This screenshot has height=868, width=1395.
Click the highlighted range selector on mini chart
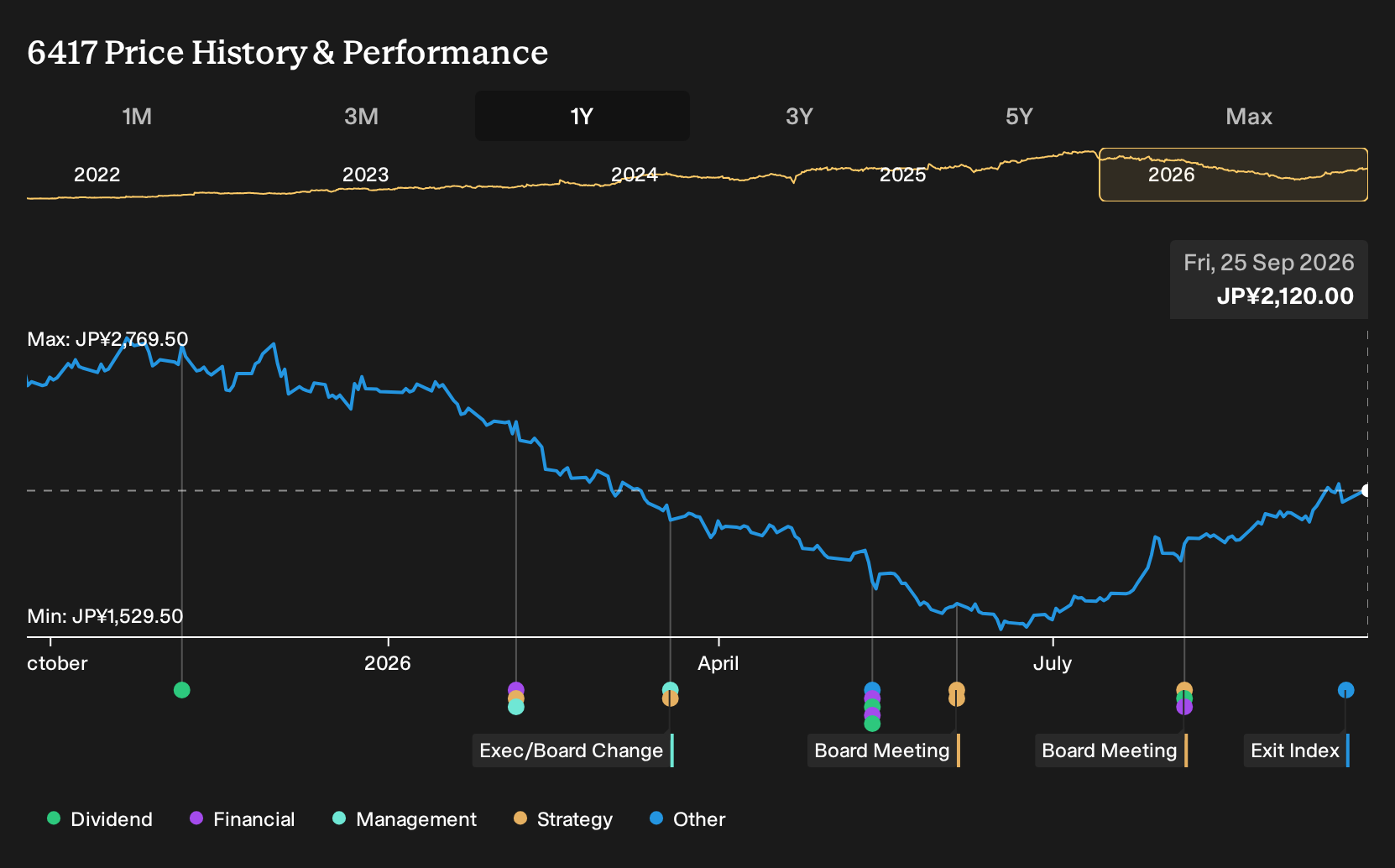point(1234,175)
